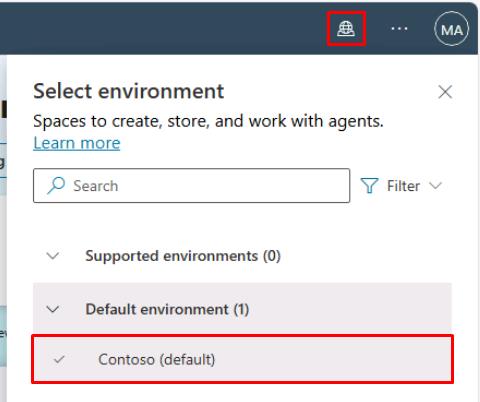Close the Select environment panel

coord(445,92)
